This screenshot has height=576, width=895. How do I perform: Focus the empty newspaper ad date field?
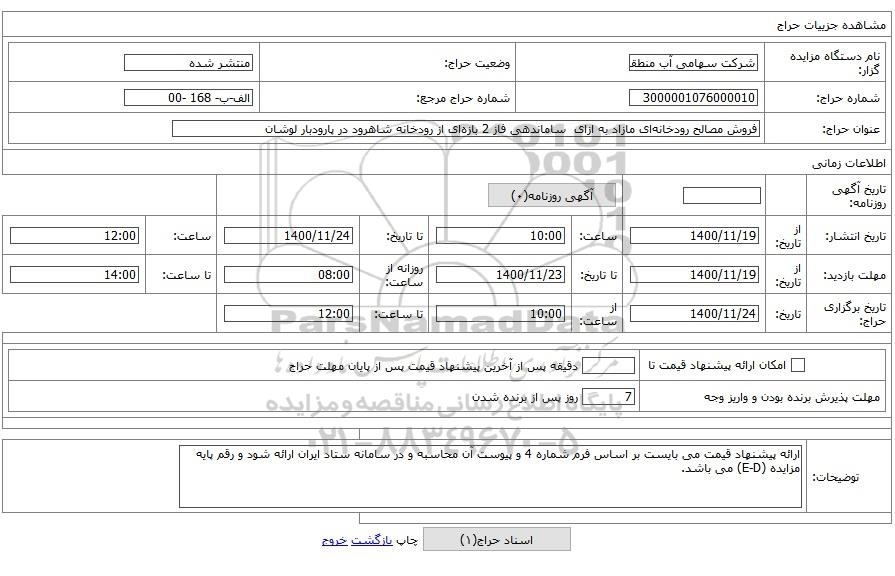[x=721, y=196]
